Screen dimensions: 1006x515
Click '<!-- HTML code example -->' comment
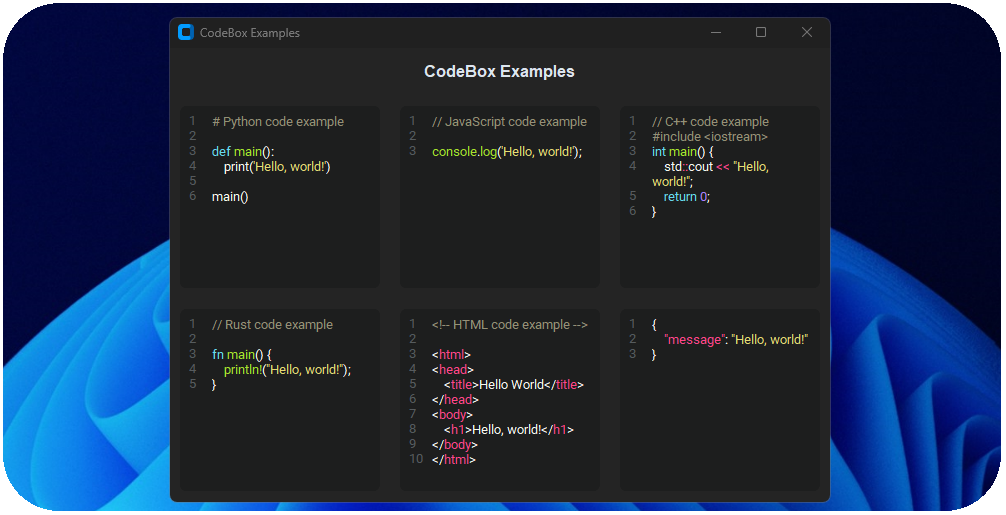tap(509, 325)
